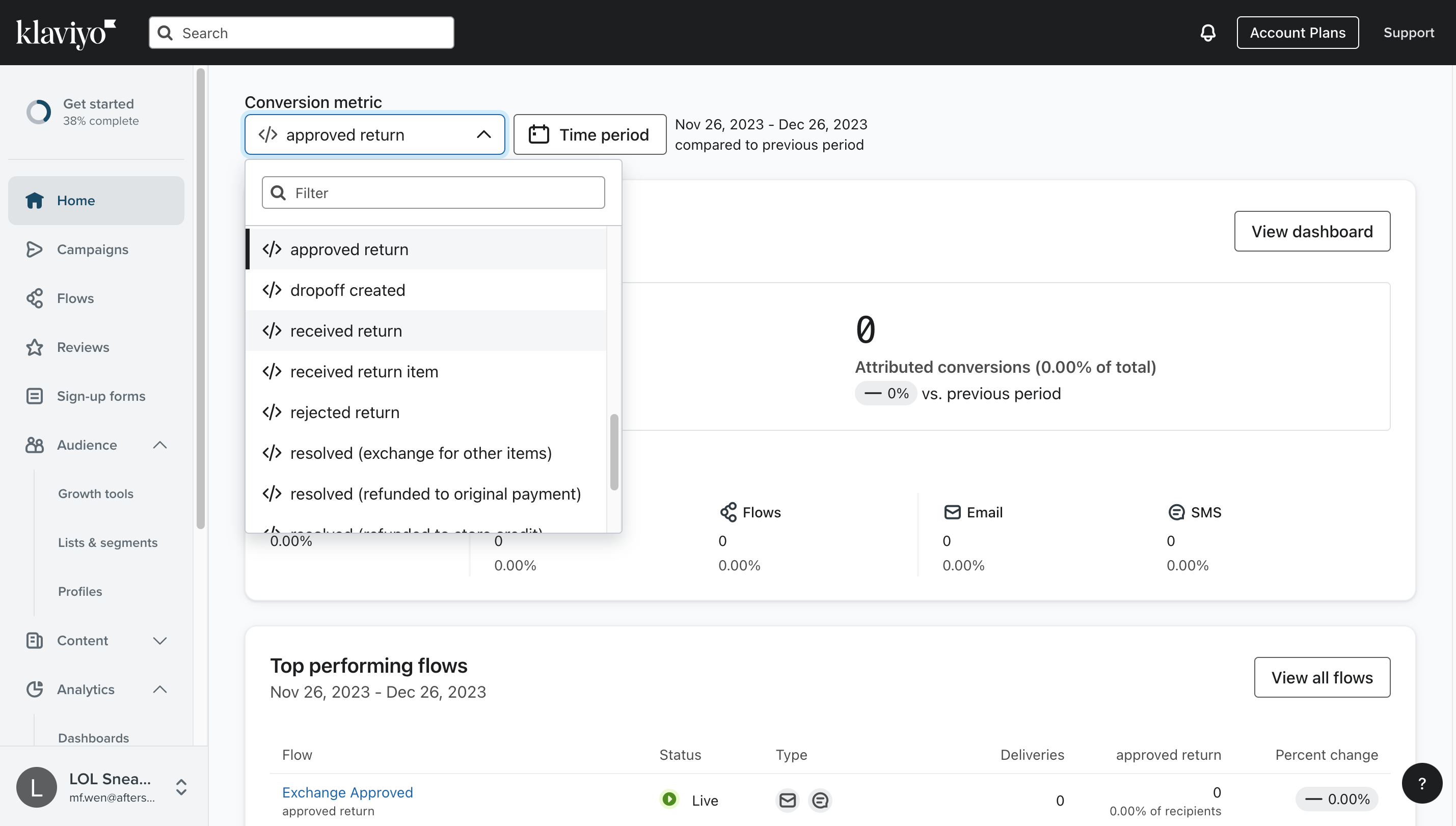This screenshot has height=826, width=1456.
Task: Click the Flows icon in performance stats
Action: [x=729, y=512]
